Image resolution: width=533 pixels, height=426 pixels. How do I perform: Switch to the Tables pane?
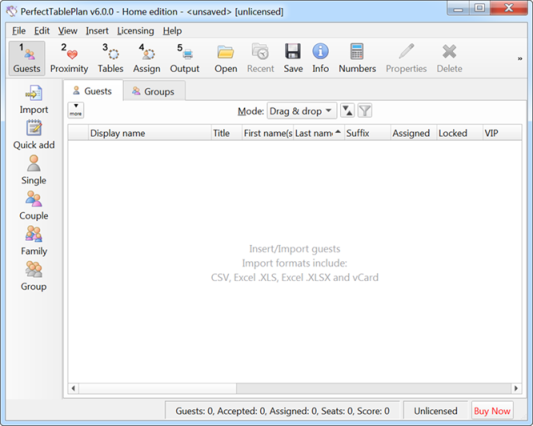pyautogui.click(x=110, y=58)
